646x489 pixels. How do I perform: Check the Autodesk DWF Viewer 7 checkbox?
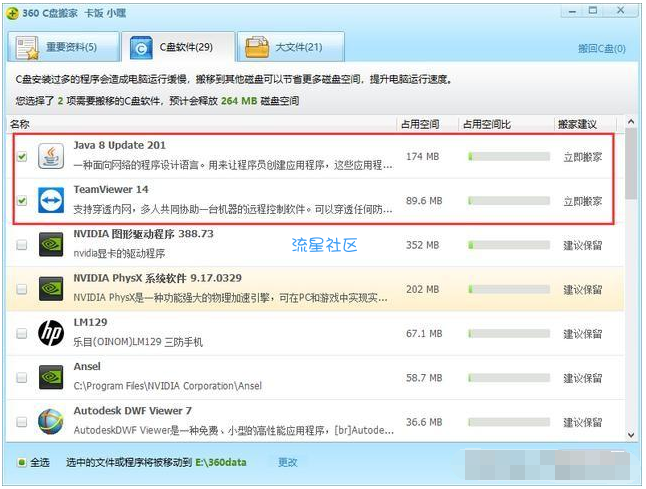click(22, 422)
